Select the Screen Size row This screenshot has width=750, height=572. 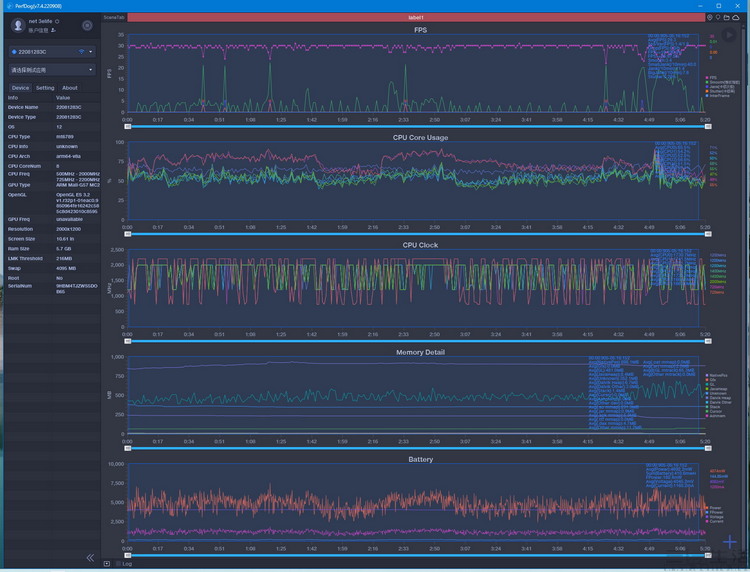53,239
